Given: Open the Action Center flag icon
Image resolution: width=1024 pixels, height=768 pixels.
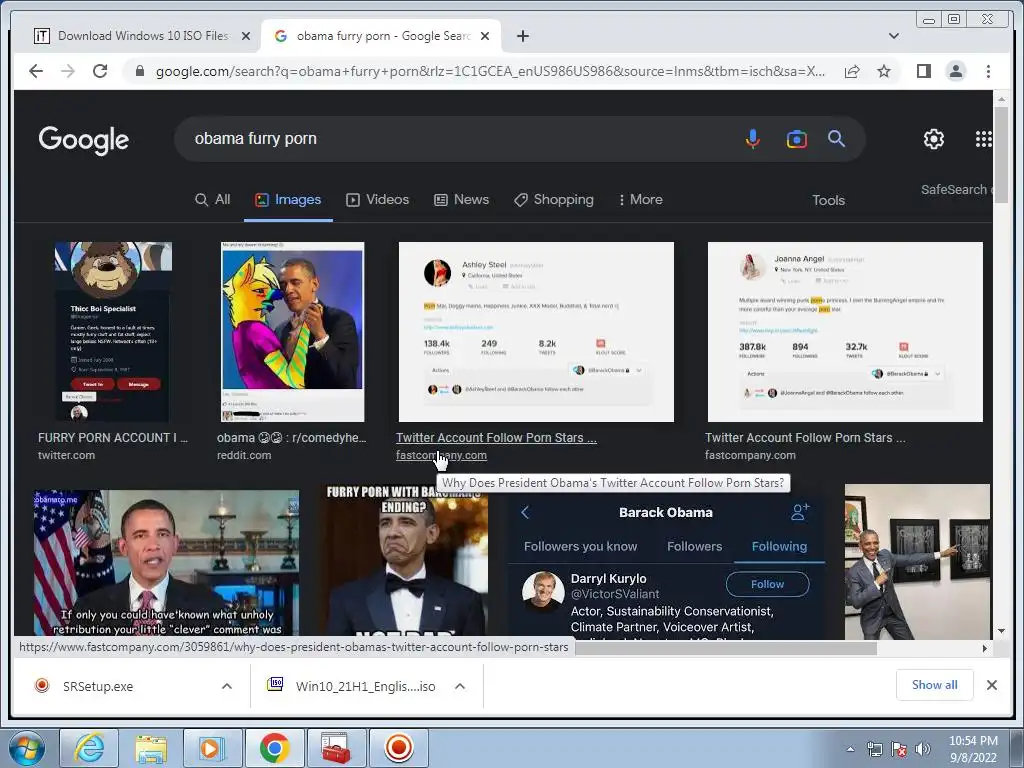Looking at the screenshot, I should tap(899, 749).
